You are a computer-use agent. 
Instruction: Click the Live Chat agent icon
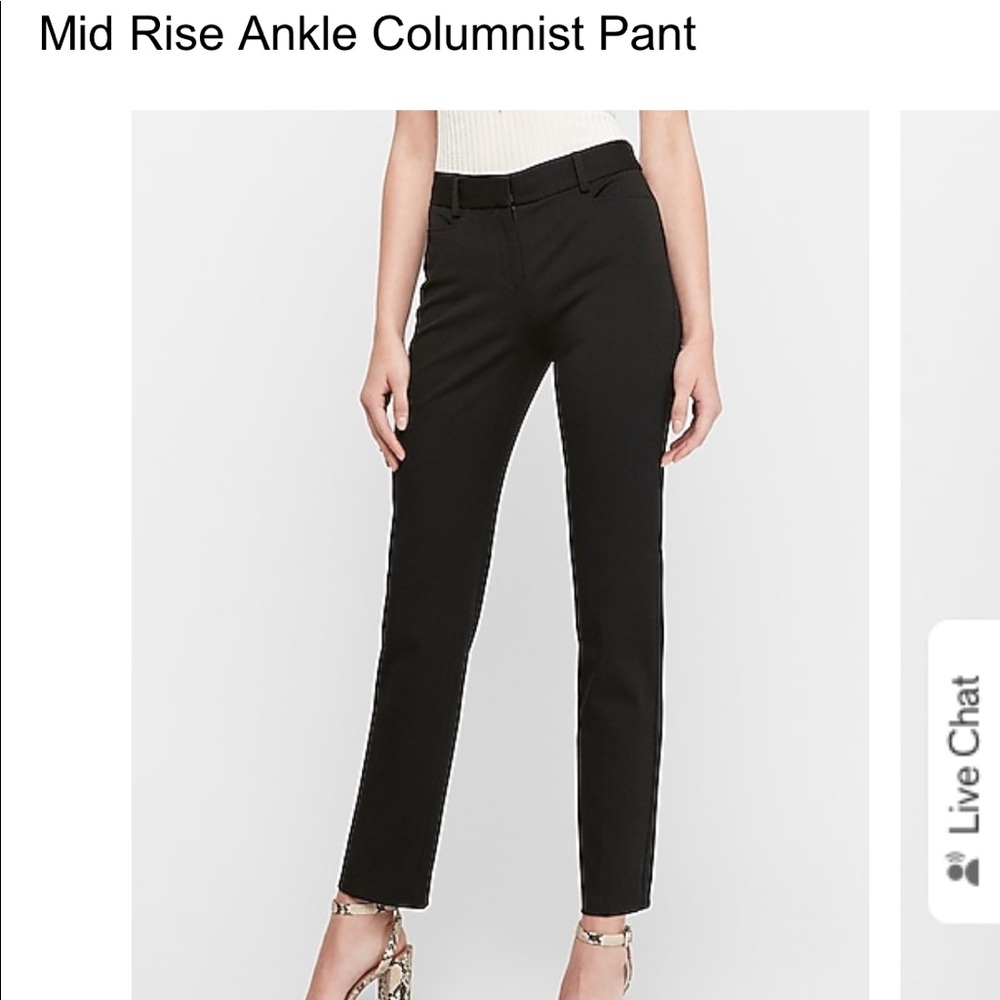coord(964,868)
